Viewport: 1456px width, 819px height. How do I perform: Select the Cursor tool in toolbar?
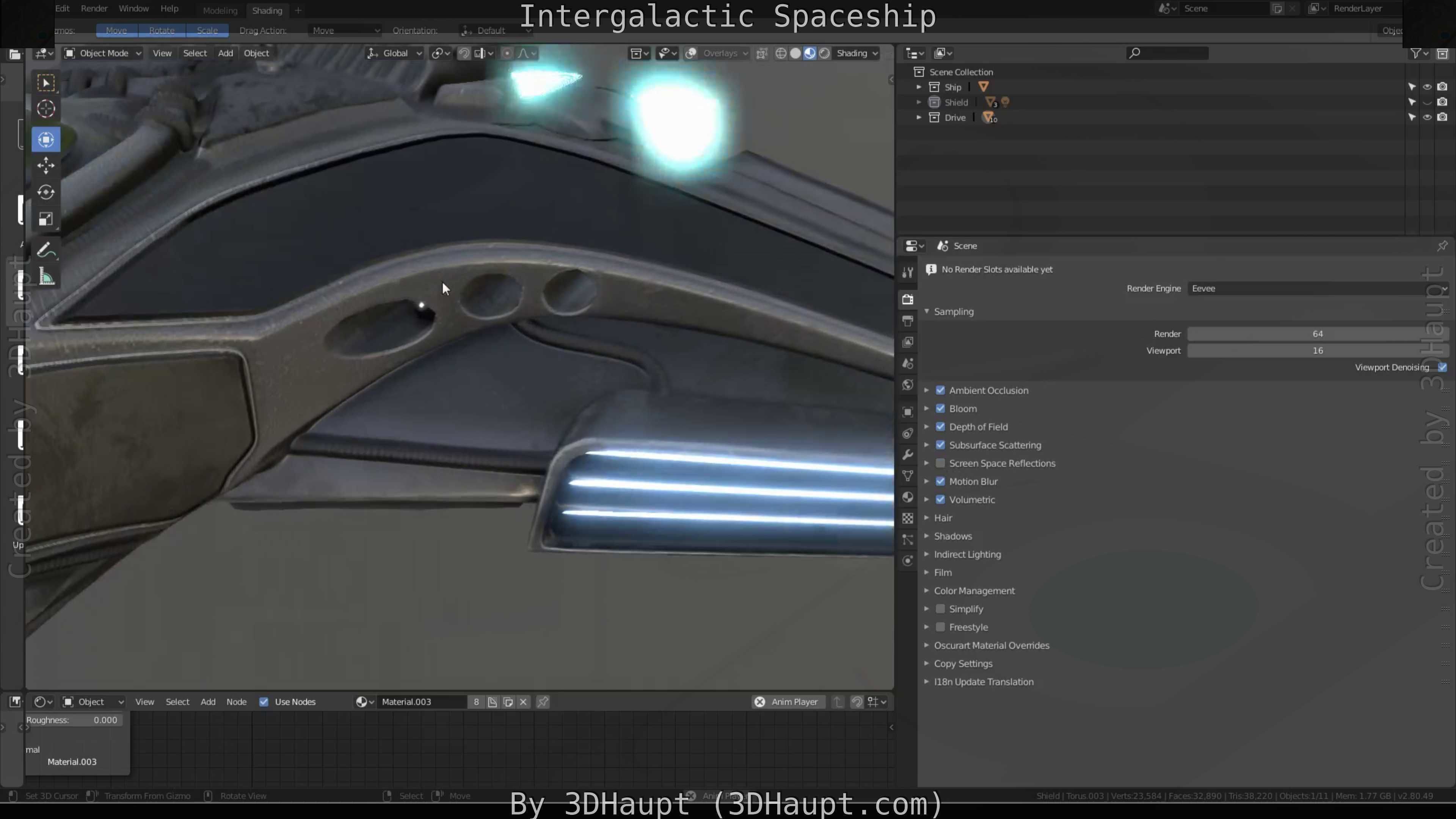(46, 108)
